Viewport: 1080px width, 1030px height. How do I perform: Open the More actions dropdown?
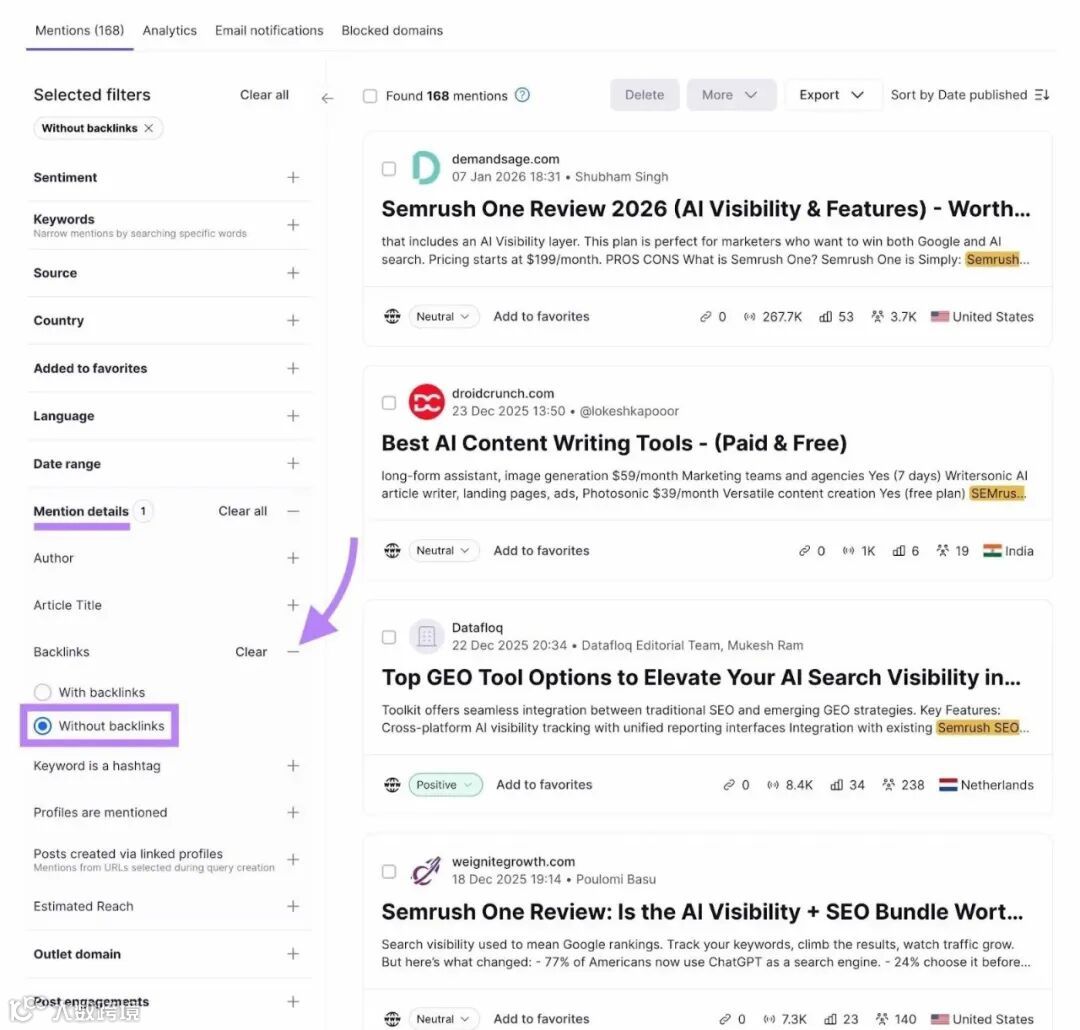coord(731,95)
